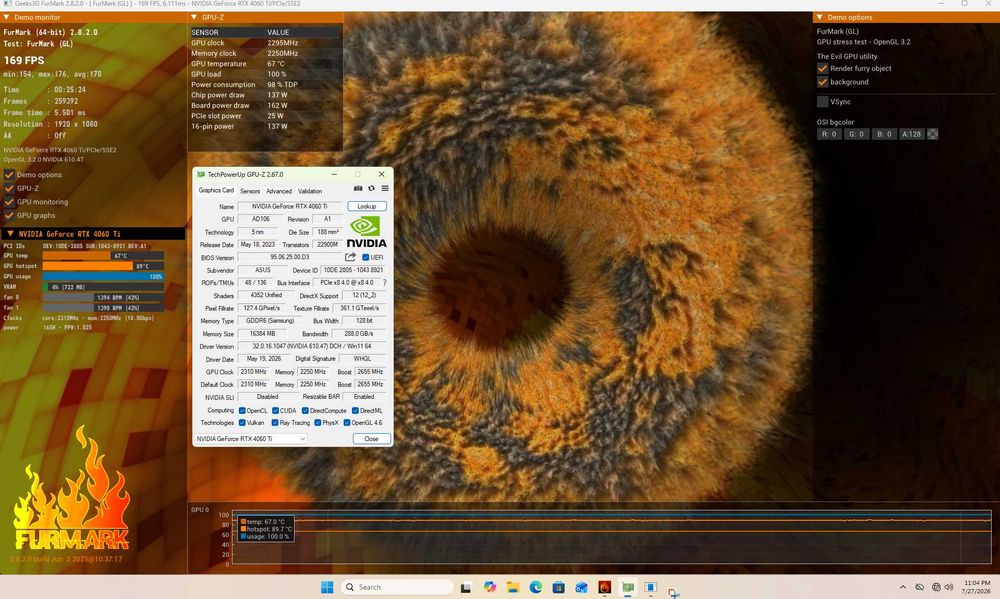Switch to FurMark taskbar icon
The height and width of the screenshot is (599, 1000).
[x=605, y=587]
